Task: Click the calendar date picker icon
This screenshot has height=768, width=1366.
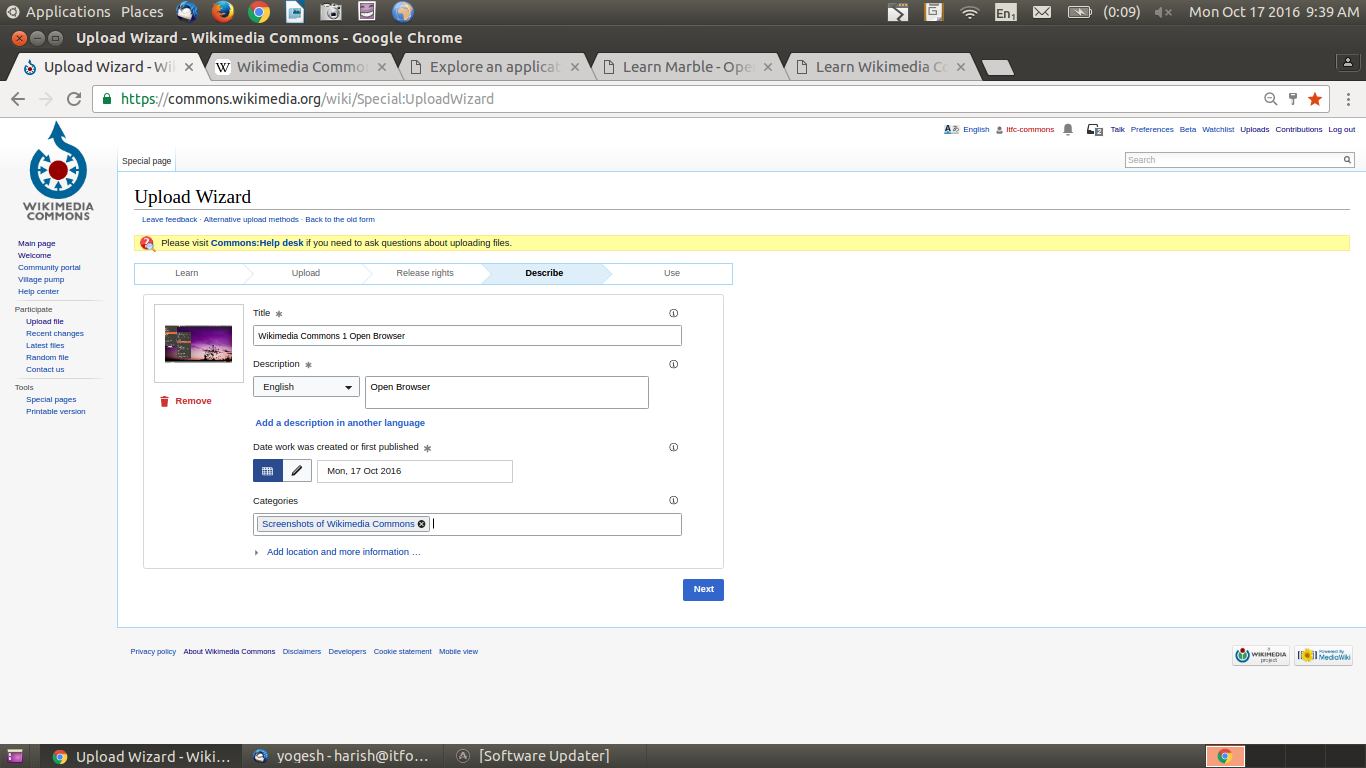Action: click(x=268, y=471)
